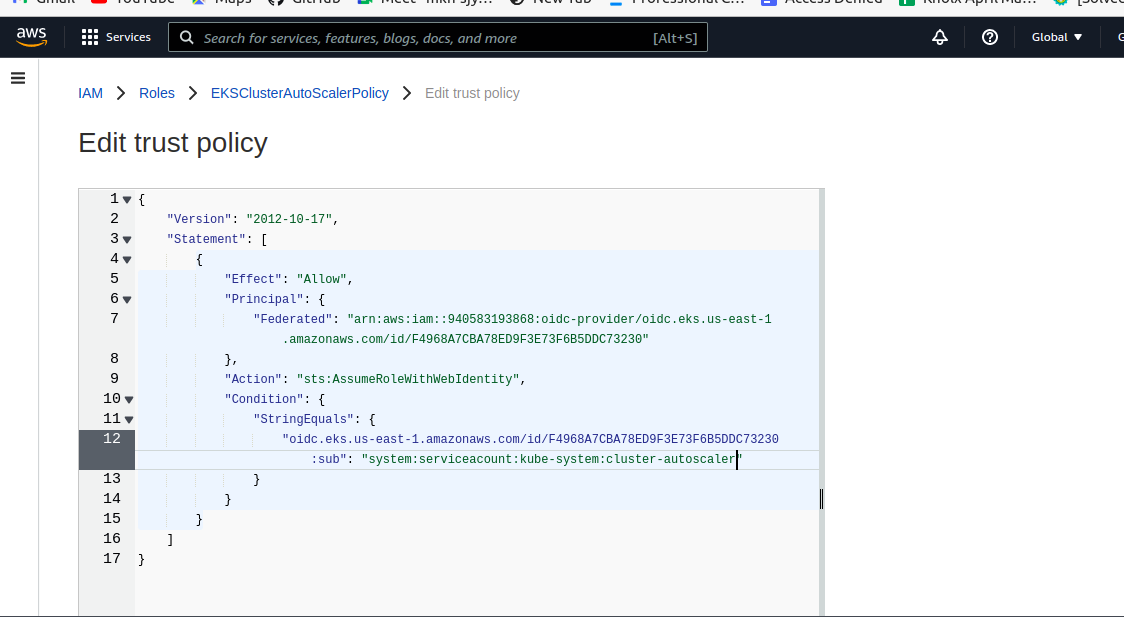This screenshot has width=1124, height=617.
Task: Focus the AWS services search field
Action: (x=437, y=37)
